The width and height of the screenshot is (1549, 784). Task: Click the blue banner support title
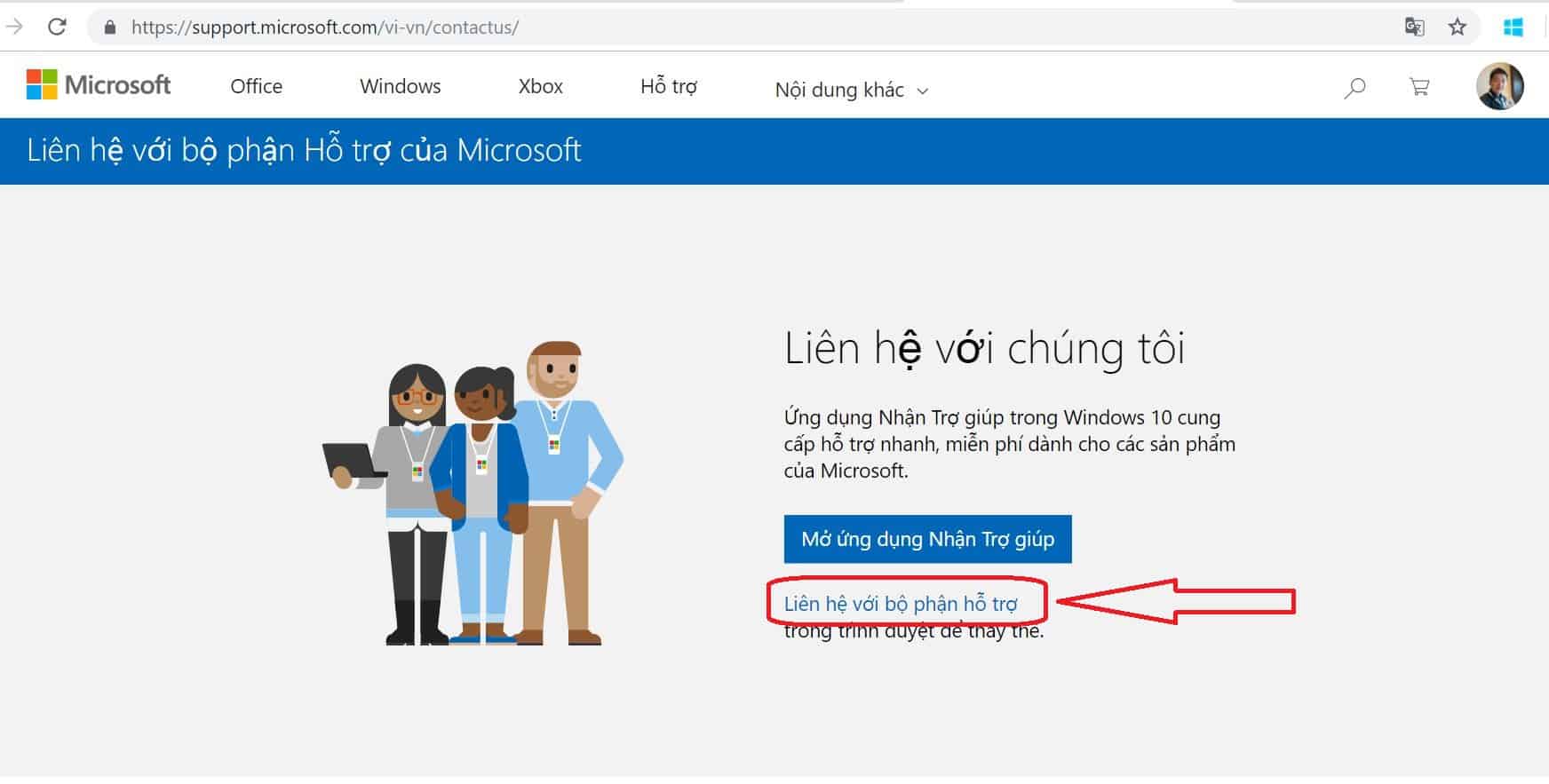(304, 150)
